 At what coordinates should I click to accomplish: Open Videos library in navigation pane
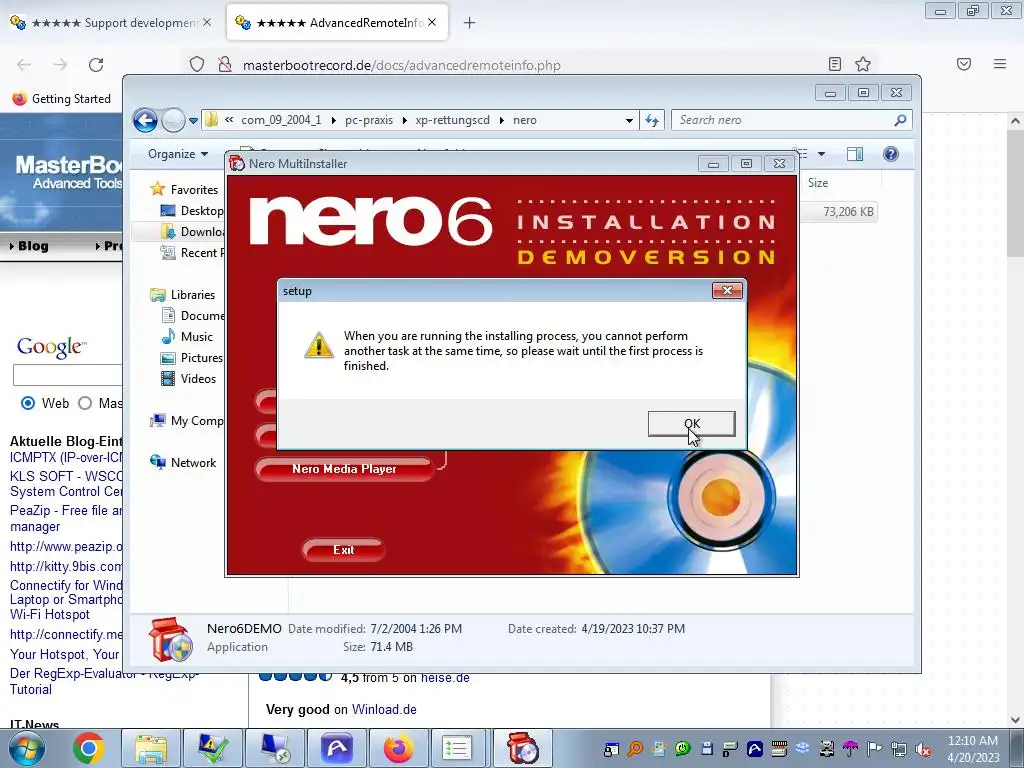click(x=198, y=378)
